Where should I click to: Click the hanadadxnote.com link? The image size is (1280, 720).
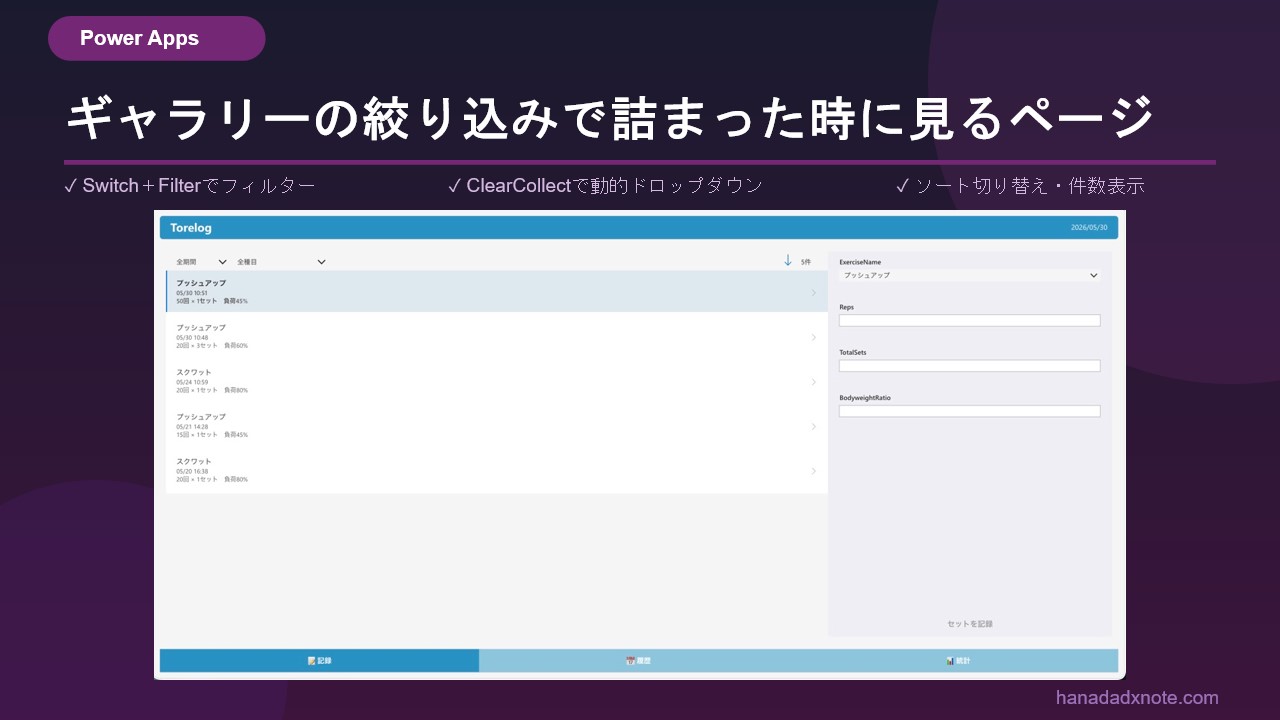(1137, 698)
